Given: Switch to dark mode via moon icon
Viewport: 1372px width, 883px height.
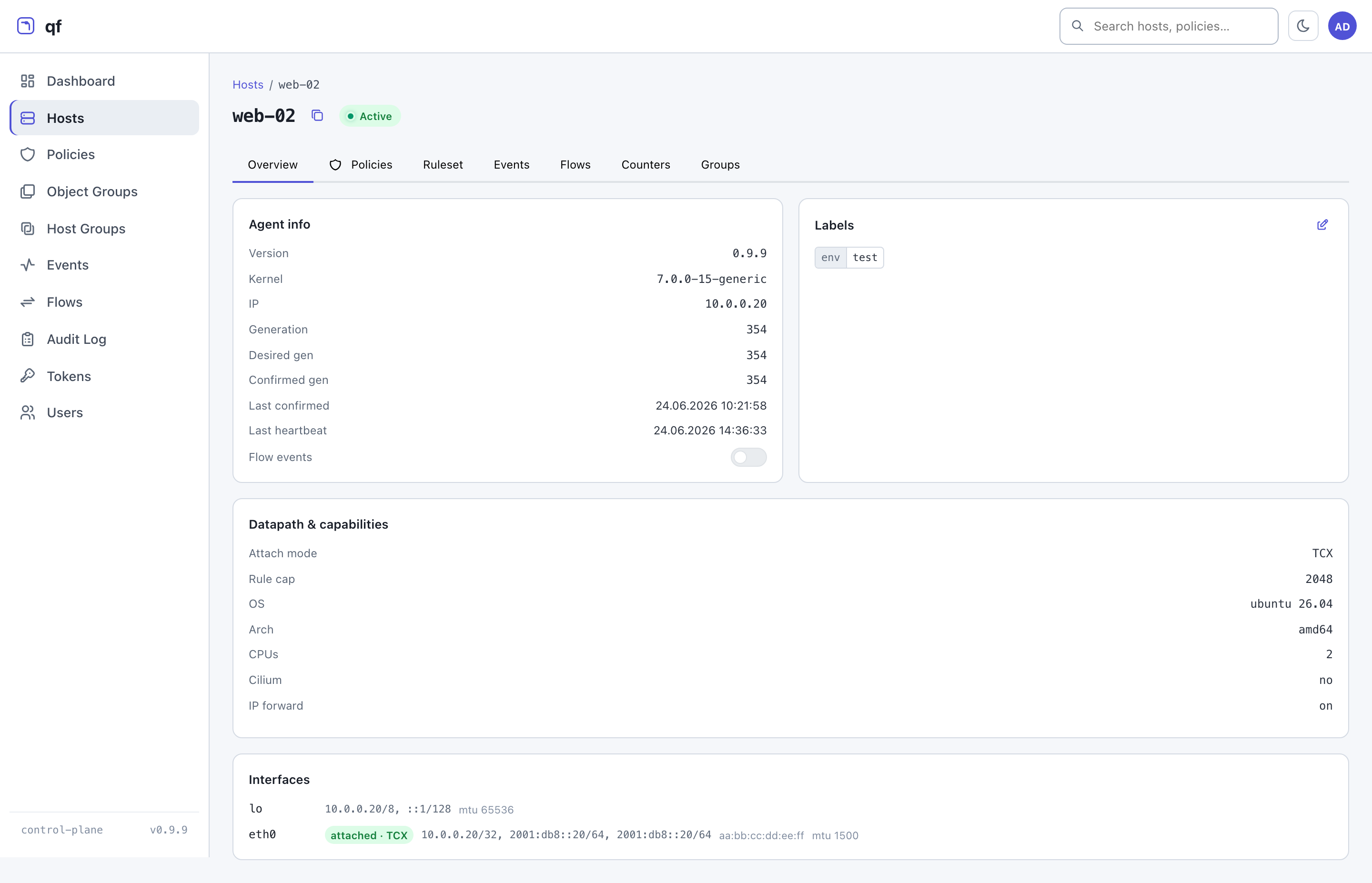Looking at the screenshot, I should coord(1303,26).
